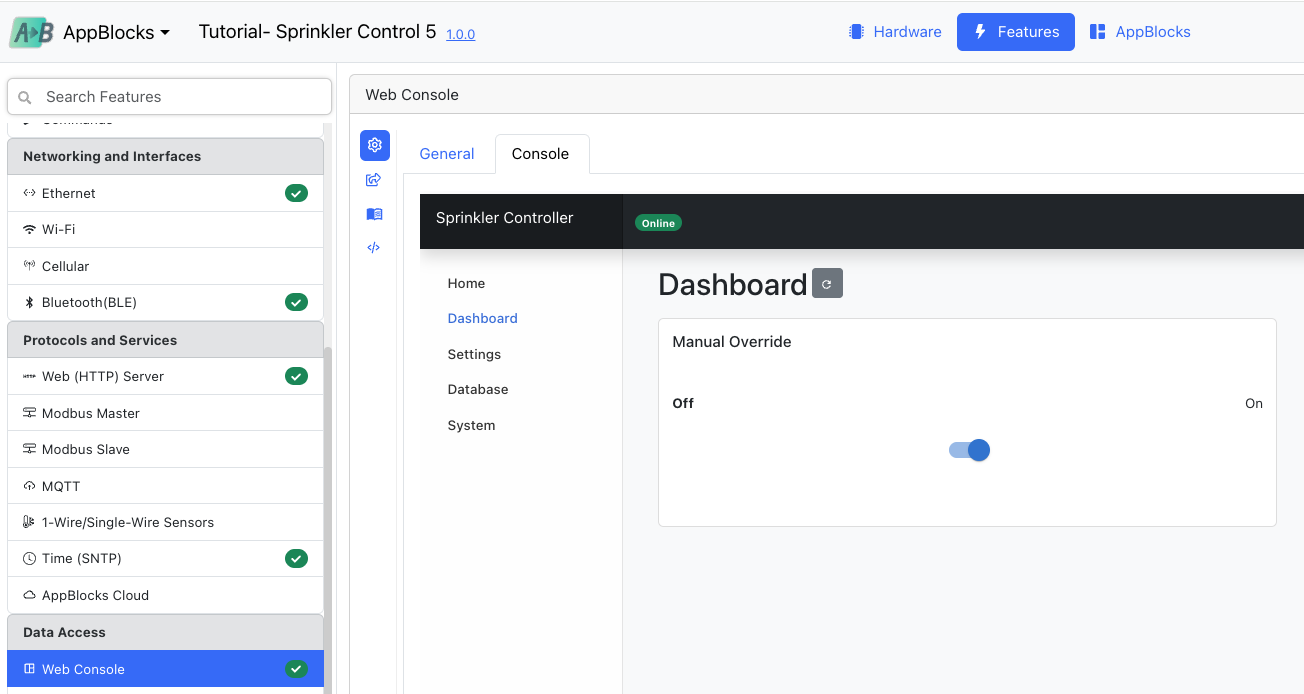Image resolution: width=1304 pixels, height=694 pixels.
Task: Open the AppBlocks dropdown menu
Action: click(116, 32)
